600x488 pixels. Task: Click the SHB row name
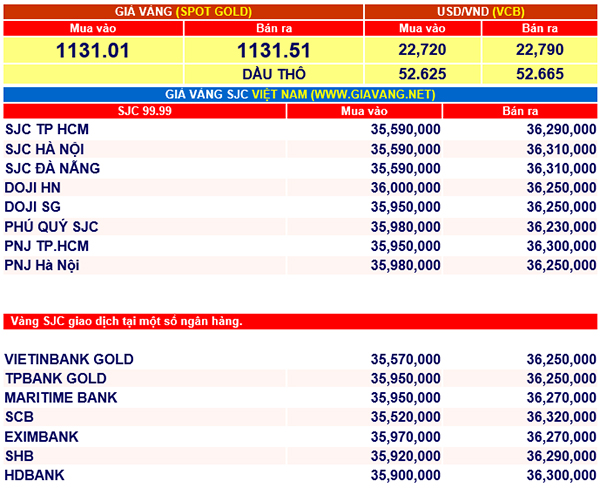pos(19,456)
